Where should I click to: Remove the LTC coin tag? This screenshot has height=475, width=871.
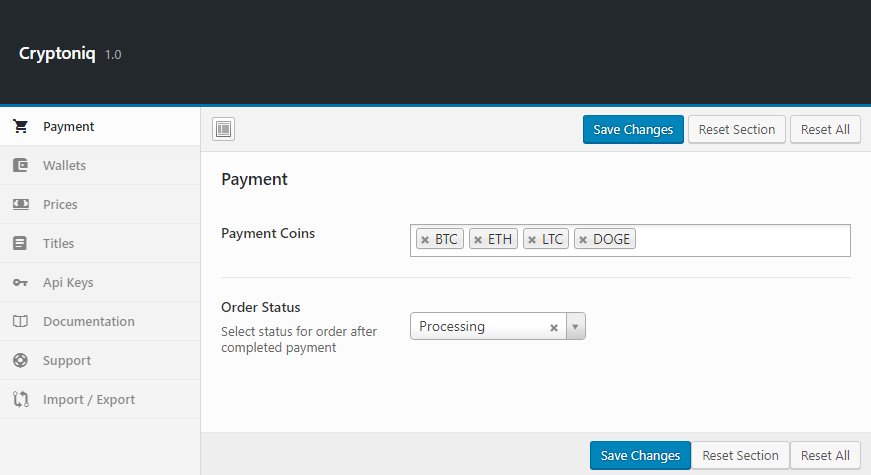point(532,240)
